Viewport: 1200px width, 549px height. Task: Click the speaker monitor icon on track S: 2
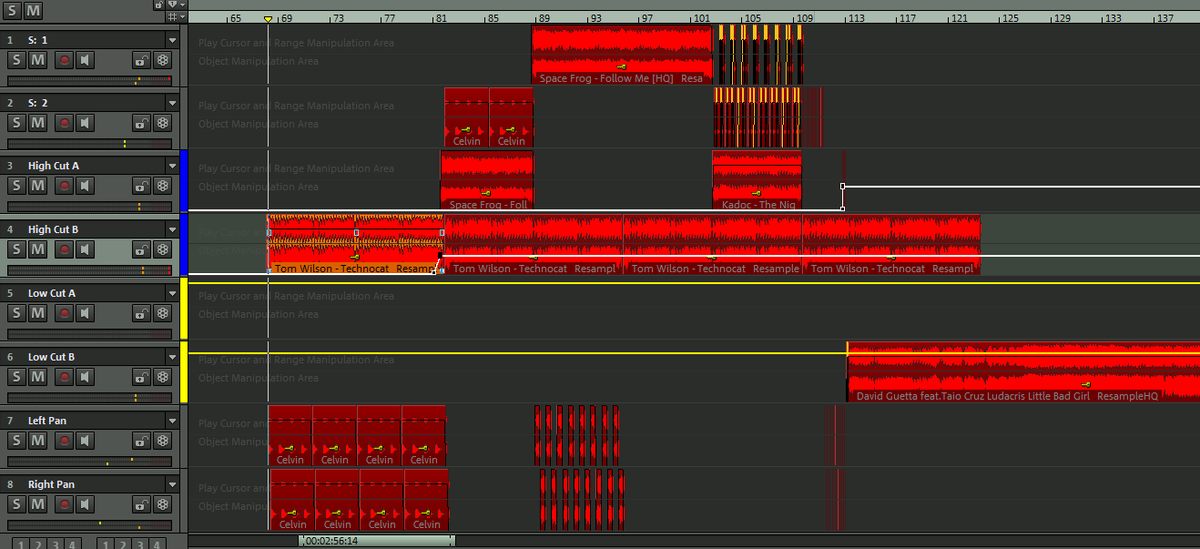[x=86, y=123]
